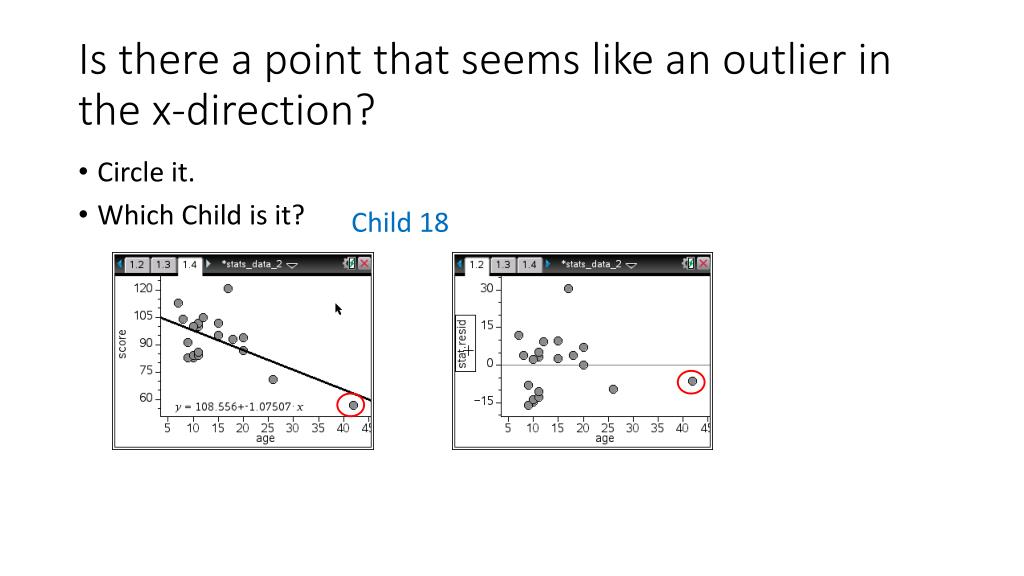Screen dimensions: 1024x576
Task: Switch to tab 1.2 in left window
Action: [136, 264]
